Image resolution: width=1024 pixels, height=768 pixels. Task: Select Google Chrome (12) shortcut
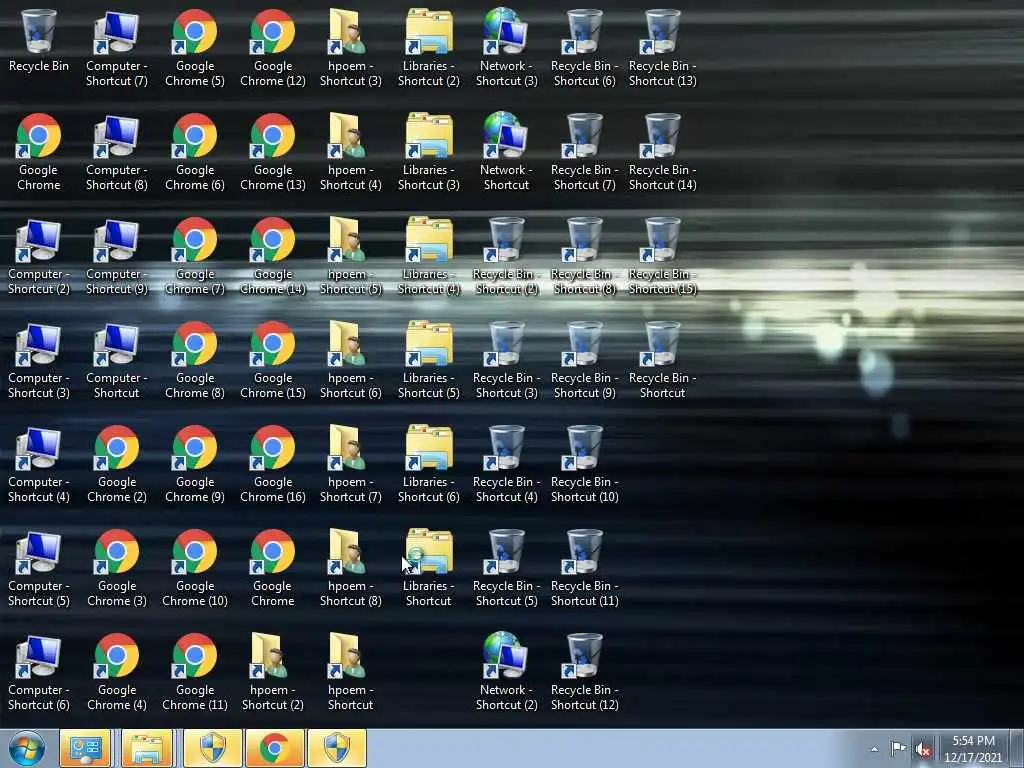pos(272,48)
